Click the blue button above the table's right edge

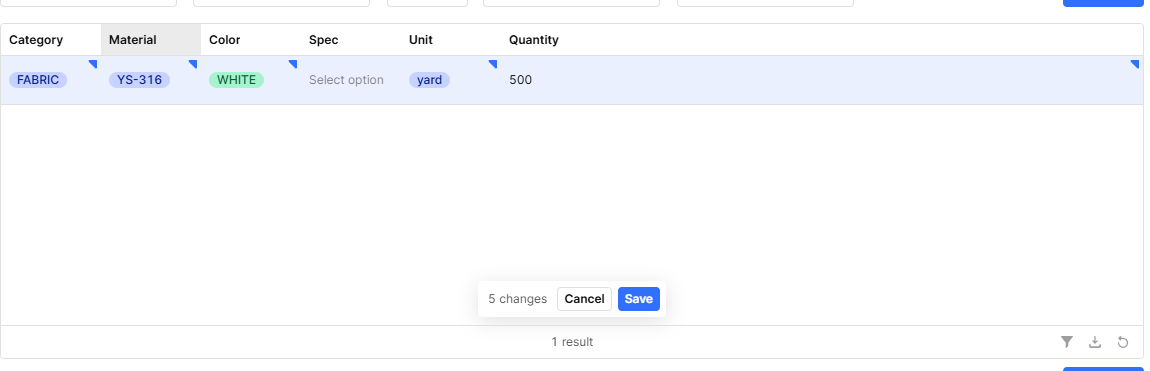(x=1103, y=3)
